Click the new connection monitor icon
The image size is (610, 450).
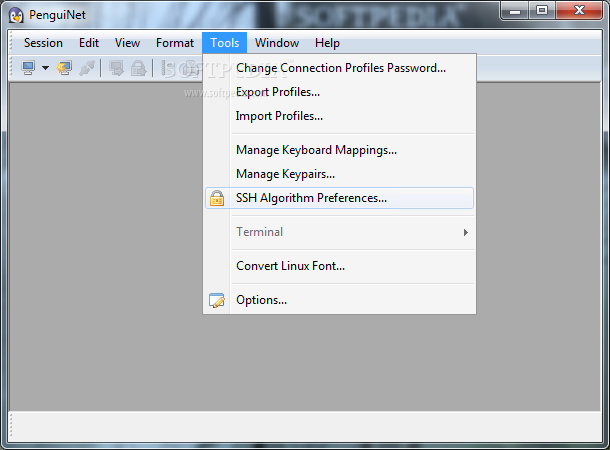pos(28,68)
